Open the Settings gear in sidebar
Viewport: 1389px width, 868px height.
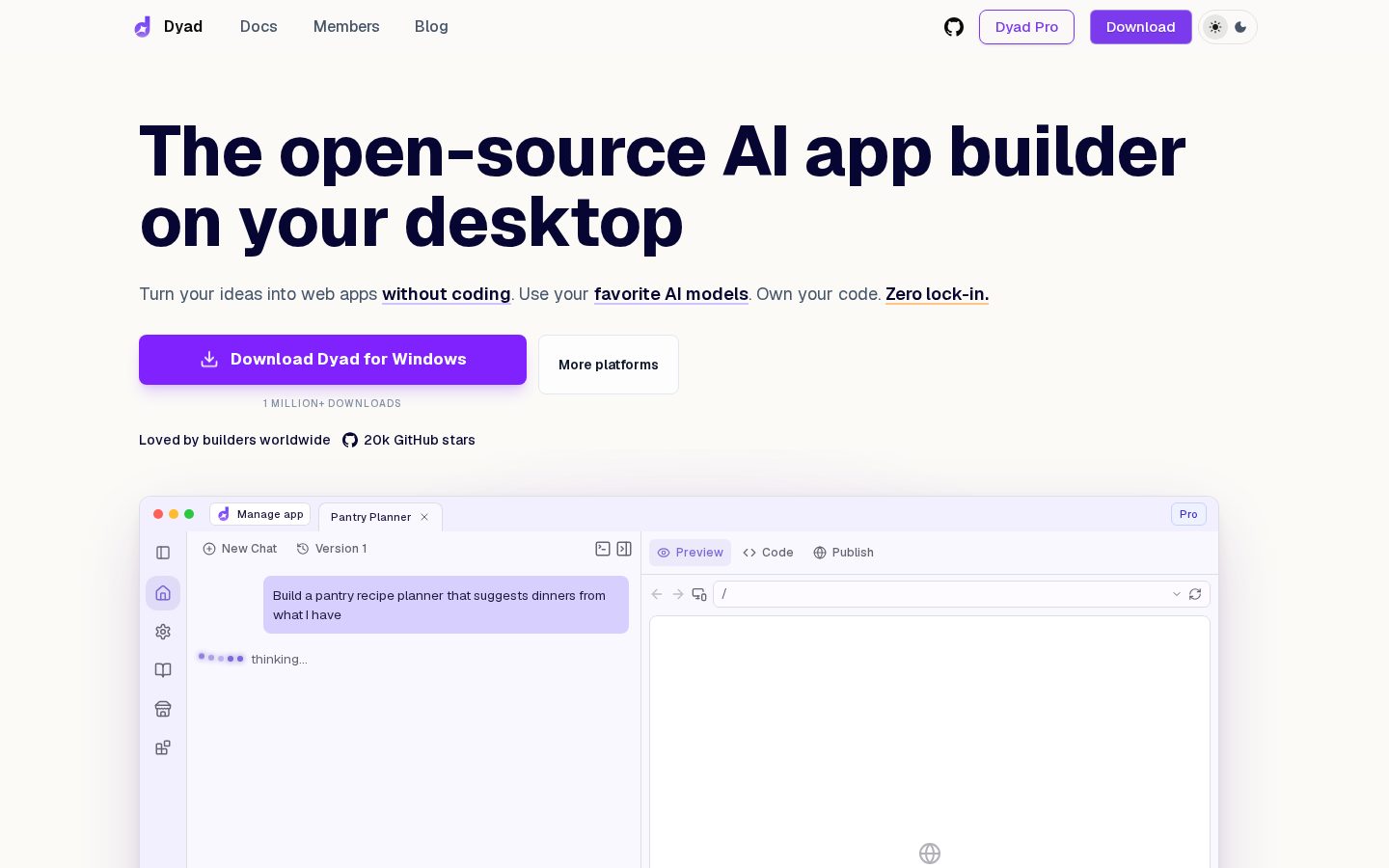[x=163, y=632]
